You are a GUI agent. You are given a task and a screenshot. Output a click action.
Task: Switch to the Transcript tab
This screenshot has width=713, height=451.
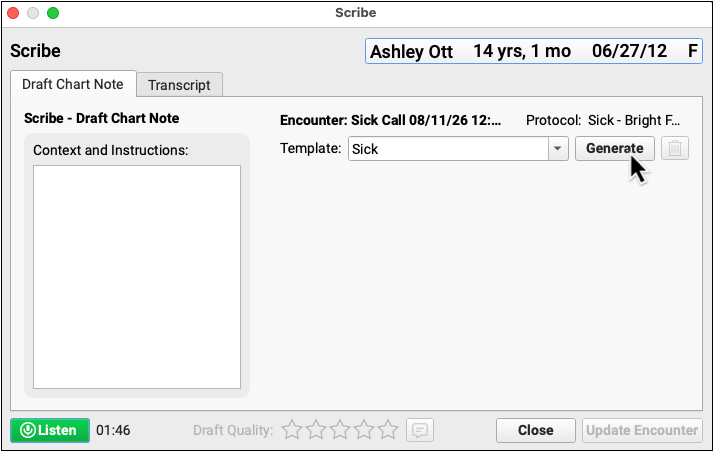click(179, 85)
